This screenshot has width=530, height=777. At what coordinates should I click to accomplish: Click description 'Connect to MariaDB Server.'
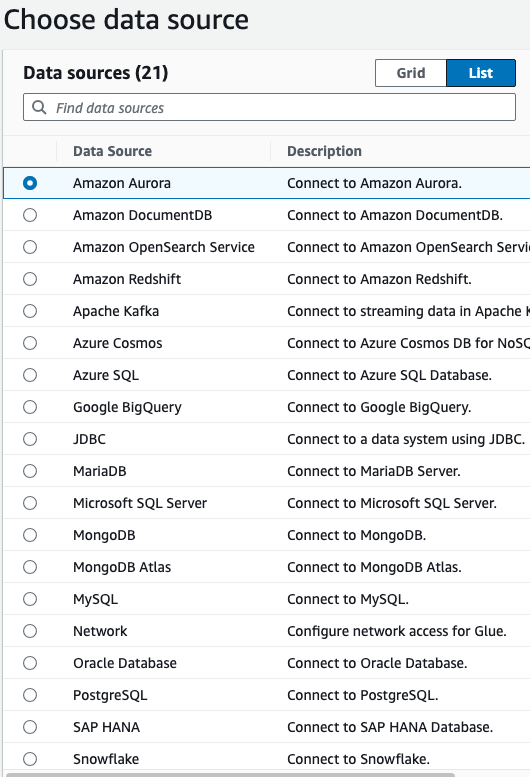point(374,471)
